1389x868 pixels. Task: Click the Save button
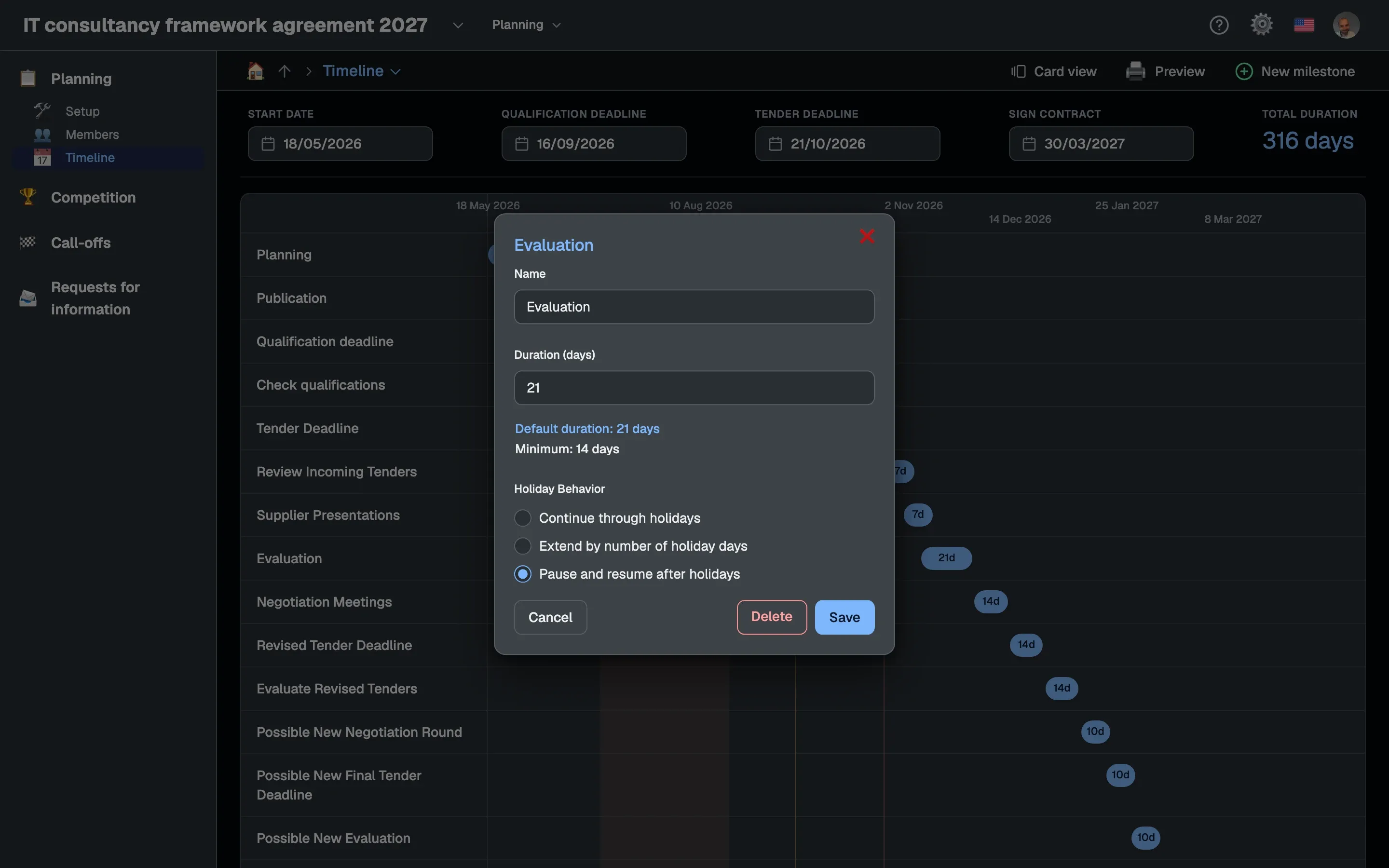(844, 617)
